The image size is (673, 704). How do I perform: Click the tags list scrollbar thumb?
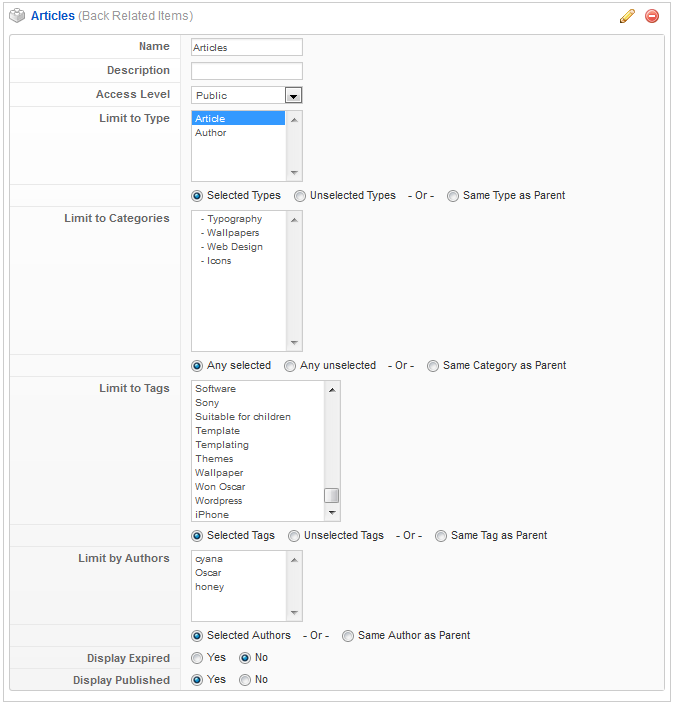332,495
